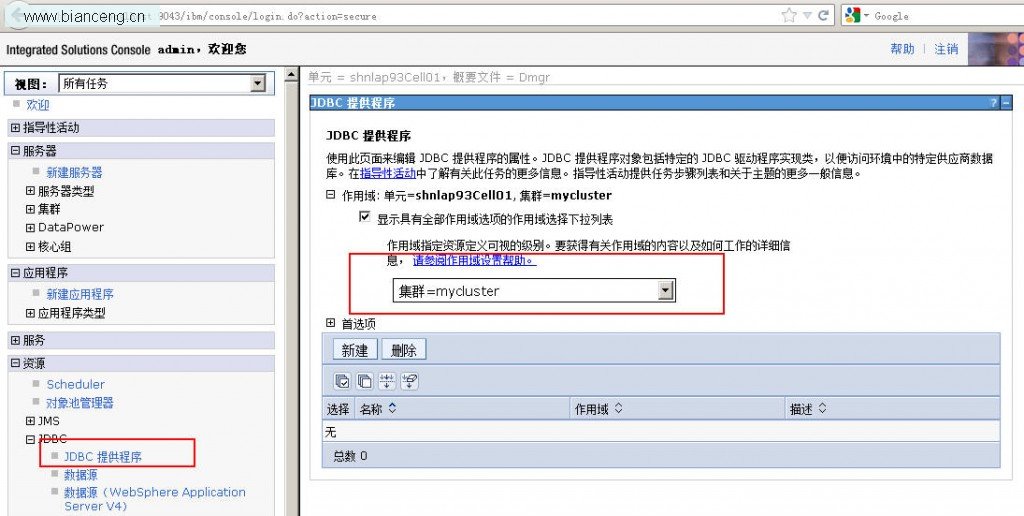
Task: Open the 新建应用程序 link
Action: click(80, 294)
